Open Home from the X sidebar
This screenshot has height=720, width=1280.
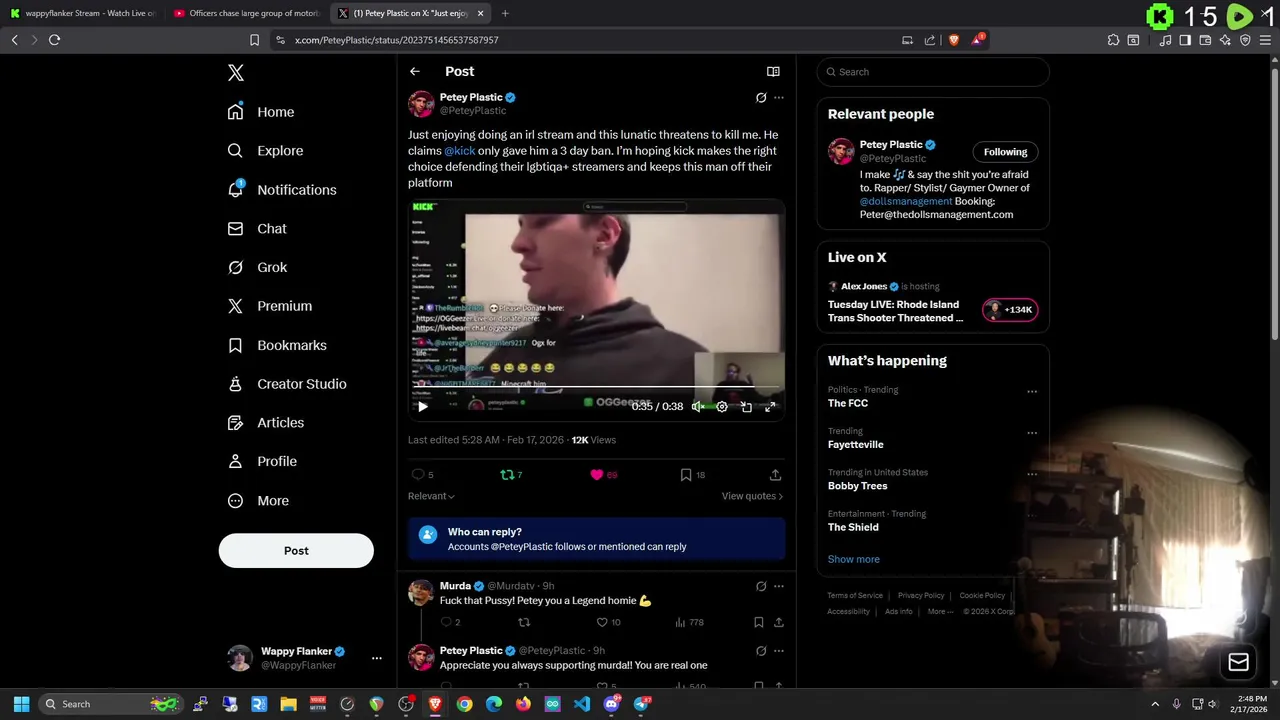click(x=261, y=112)
